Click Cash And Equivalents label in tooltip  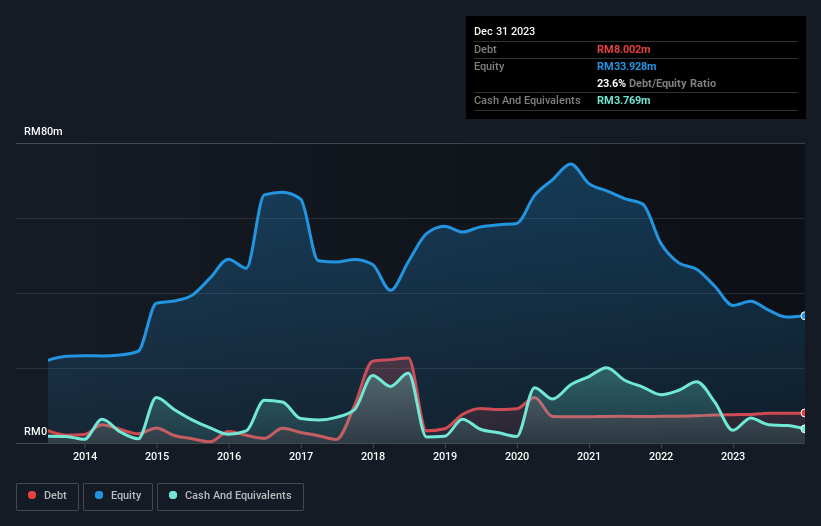[x=527, y=100]
